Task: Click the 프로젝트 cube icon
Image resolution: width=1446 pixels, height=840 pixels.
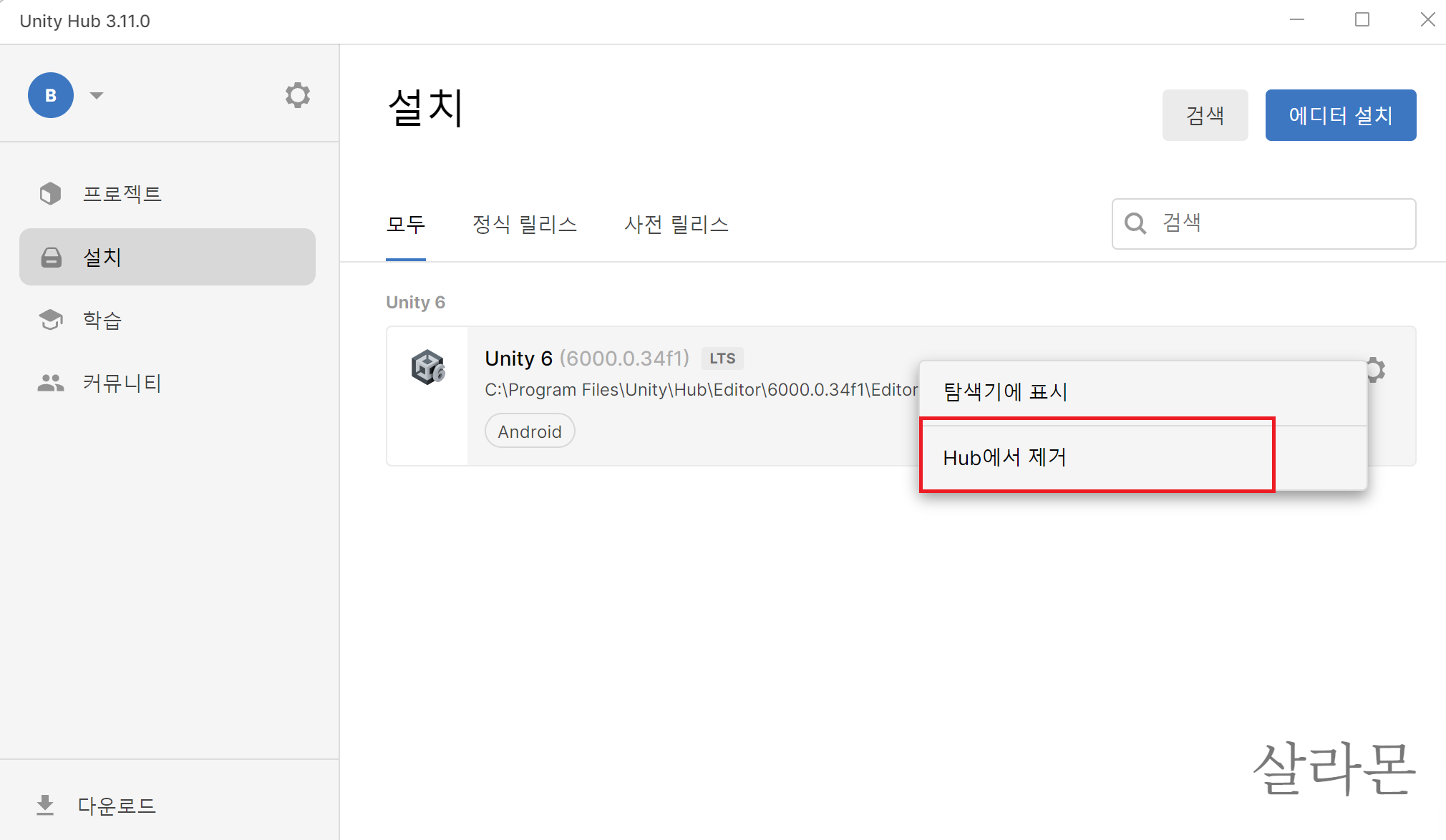Action: tap(50, 193)
